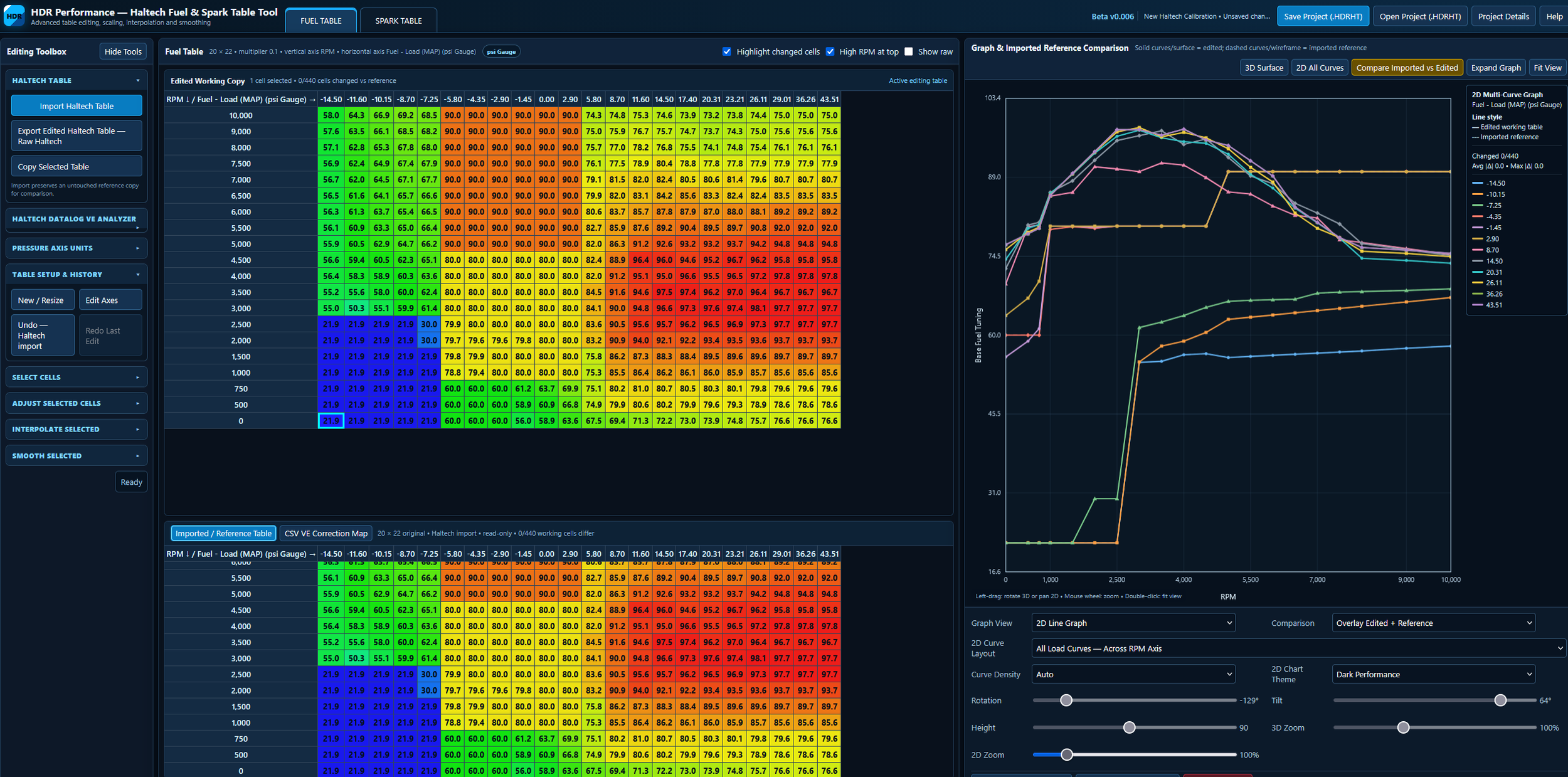Click the Fit View button
Screen dimensions: 1568x777
(1547, 68)
